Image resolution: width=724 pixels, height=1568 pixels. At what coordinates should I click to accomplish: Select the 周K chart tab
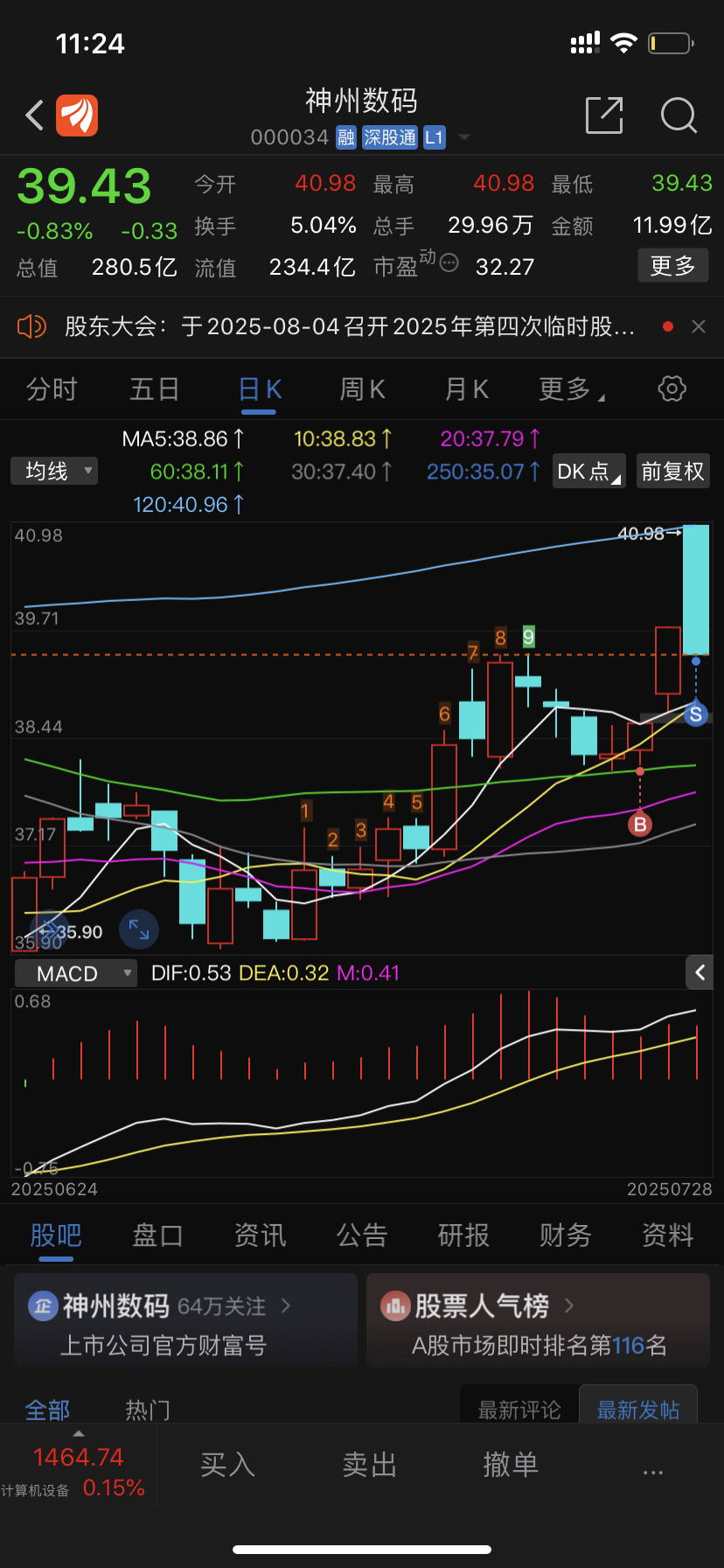click(363, 388)
